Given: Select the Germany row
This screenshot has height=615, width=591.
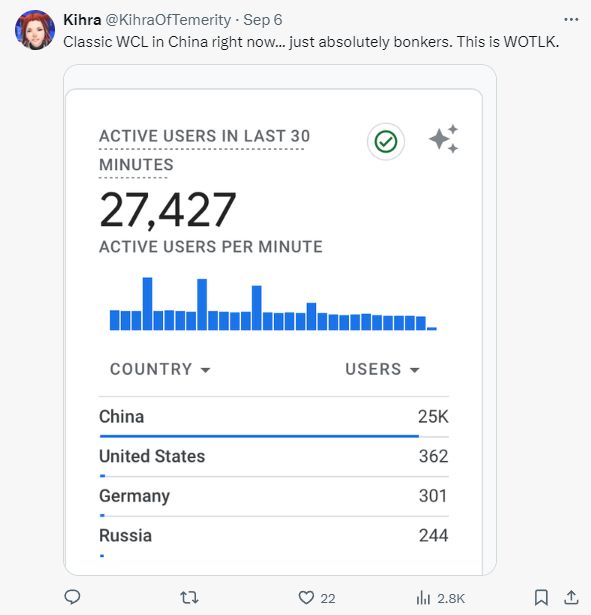Looking at the screenshot, I should pyautogui.click(x=274, y=497).
